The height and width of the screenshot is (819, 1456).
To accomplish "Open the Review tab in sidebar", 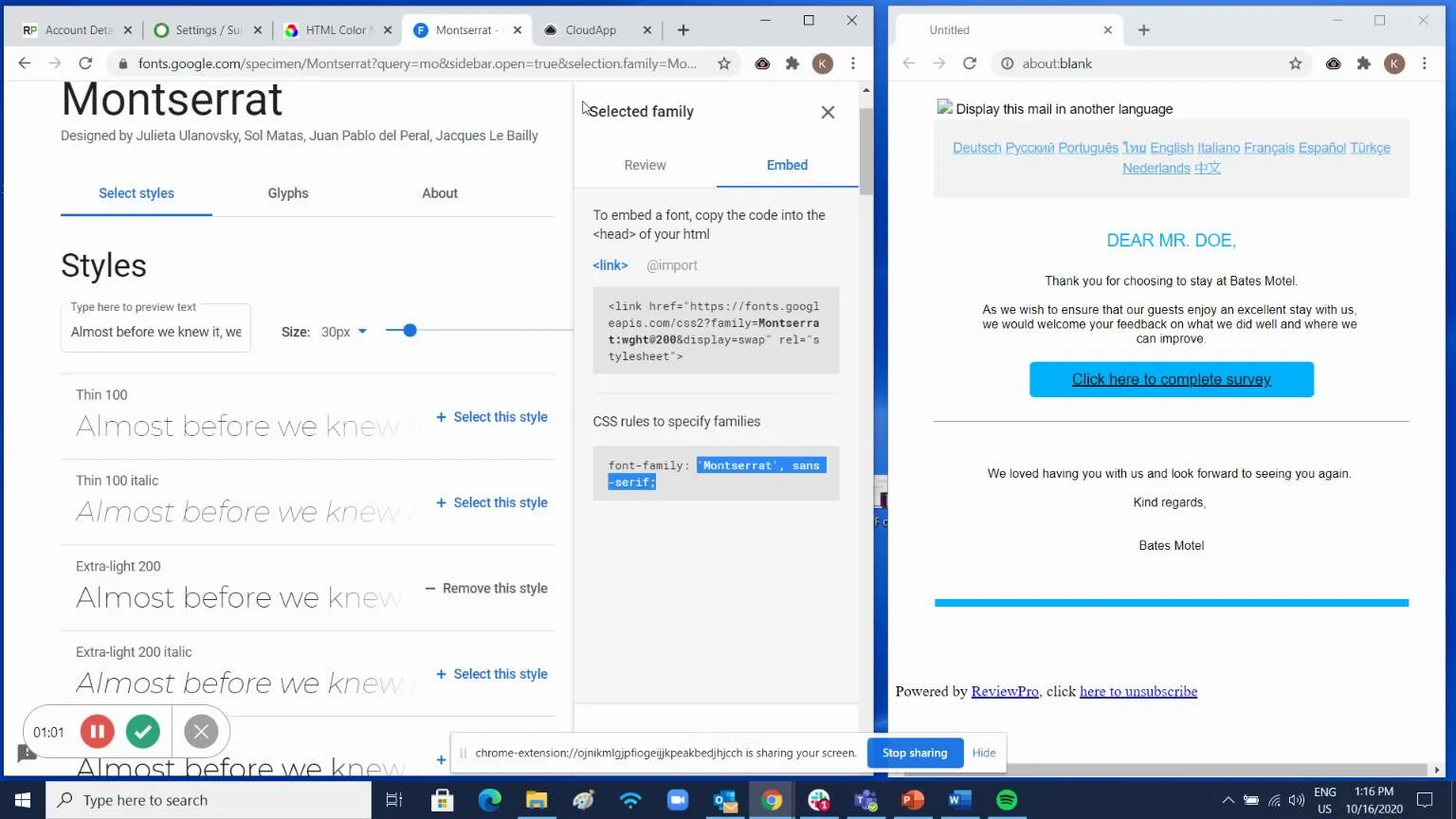I will pos(646,165).
